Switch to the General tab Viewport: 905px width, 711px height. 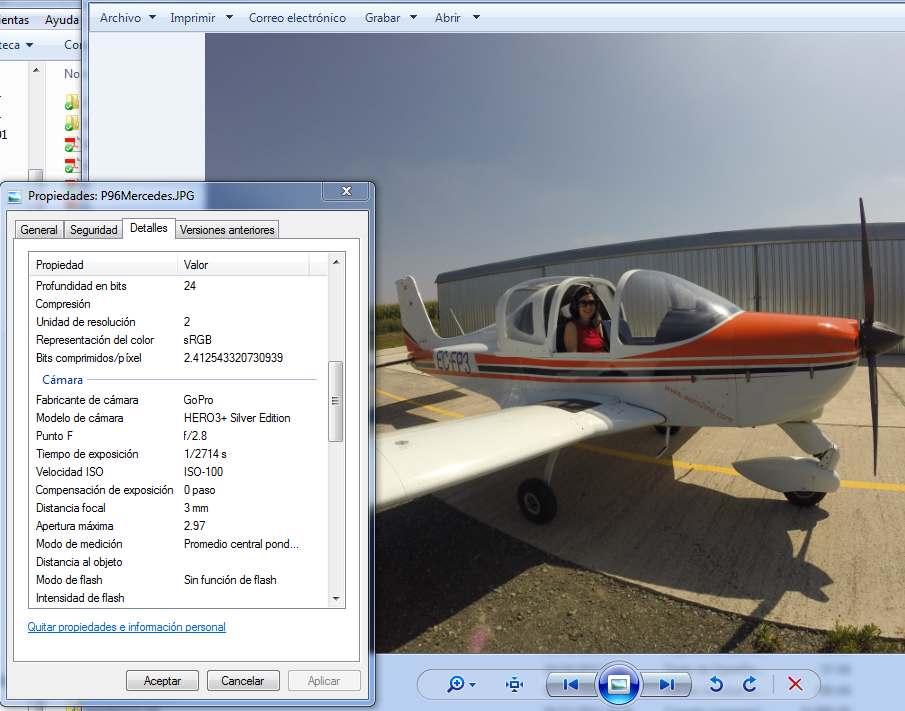click(x=39, y=230)
